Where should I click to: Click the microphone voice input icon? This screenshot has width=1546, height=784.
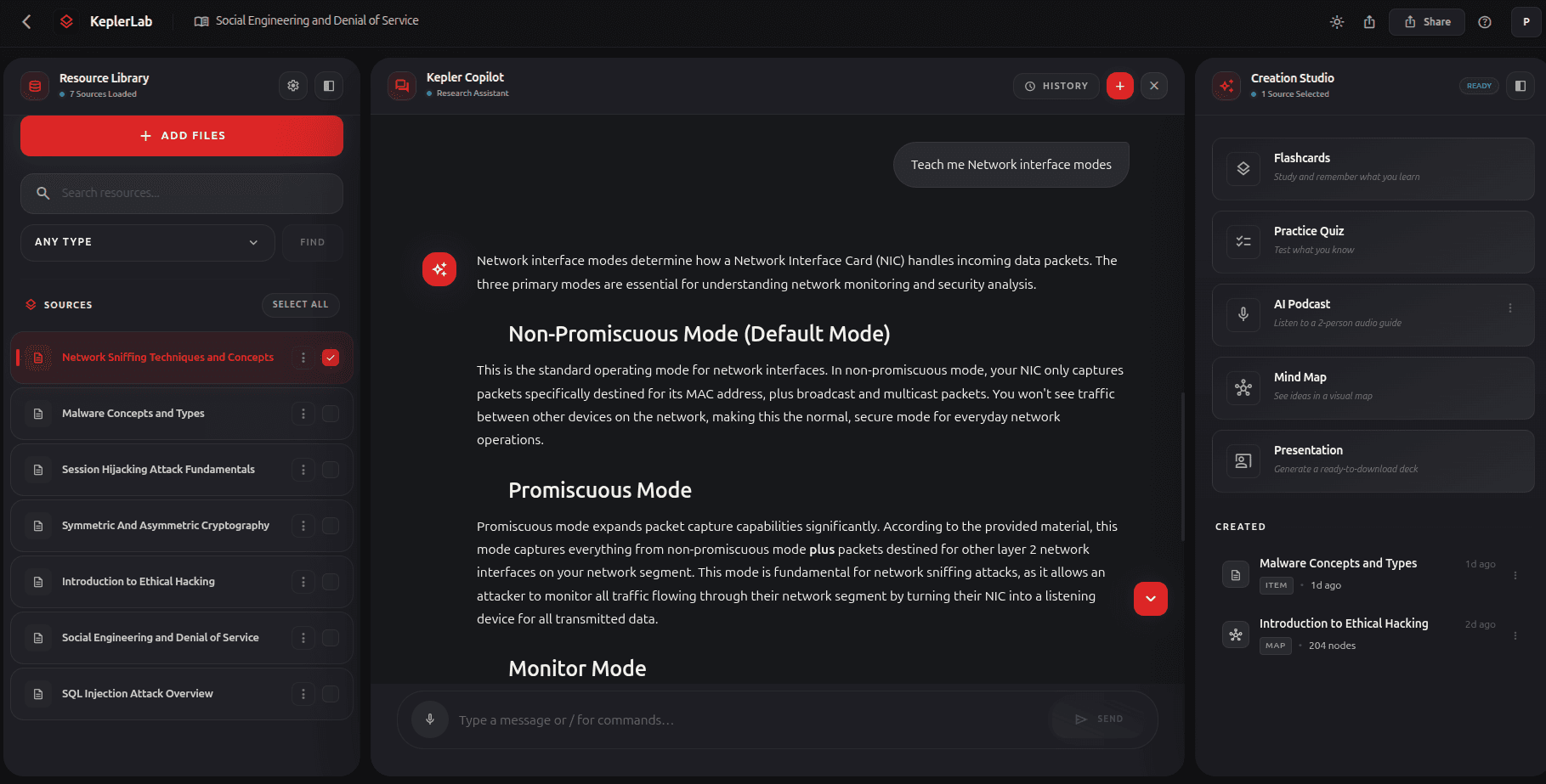coord(430,719)
